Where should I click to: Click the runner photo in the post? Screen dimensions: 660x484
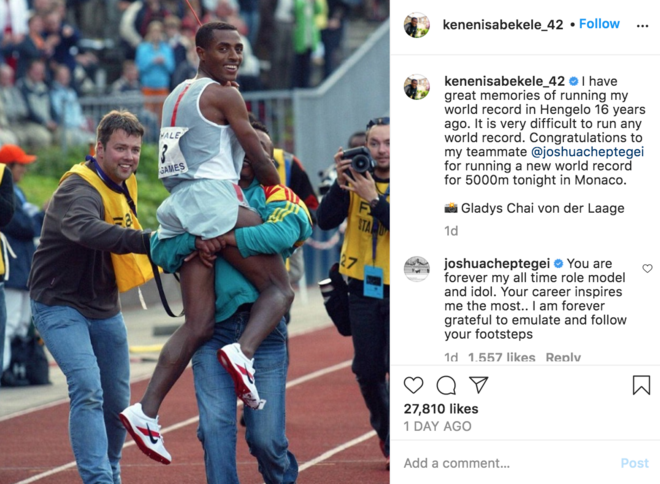194,242
